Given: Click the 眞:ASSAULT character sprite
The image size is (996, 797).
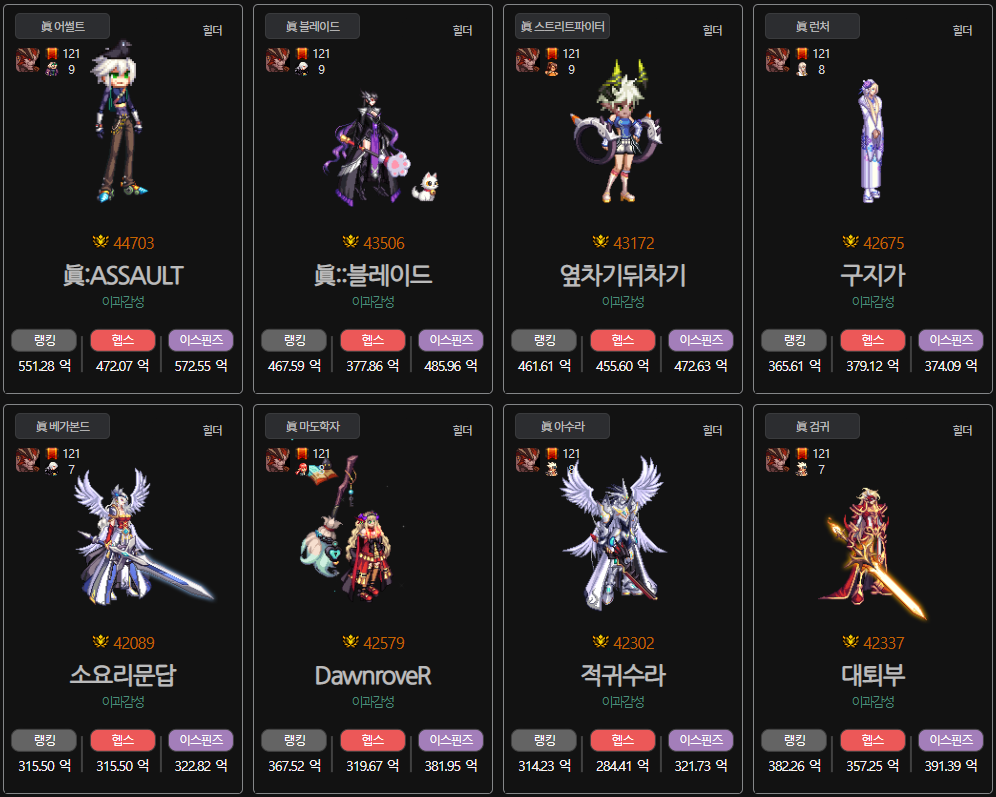Looking at the screenshot, I should click(x=119, y=122).
